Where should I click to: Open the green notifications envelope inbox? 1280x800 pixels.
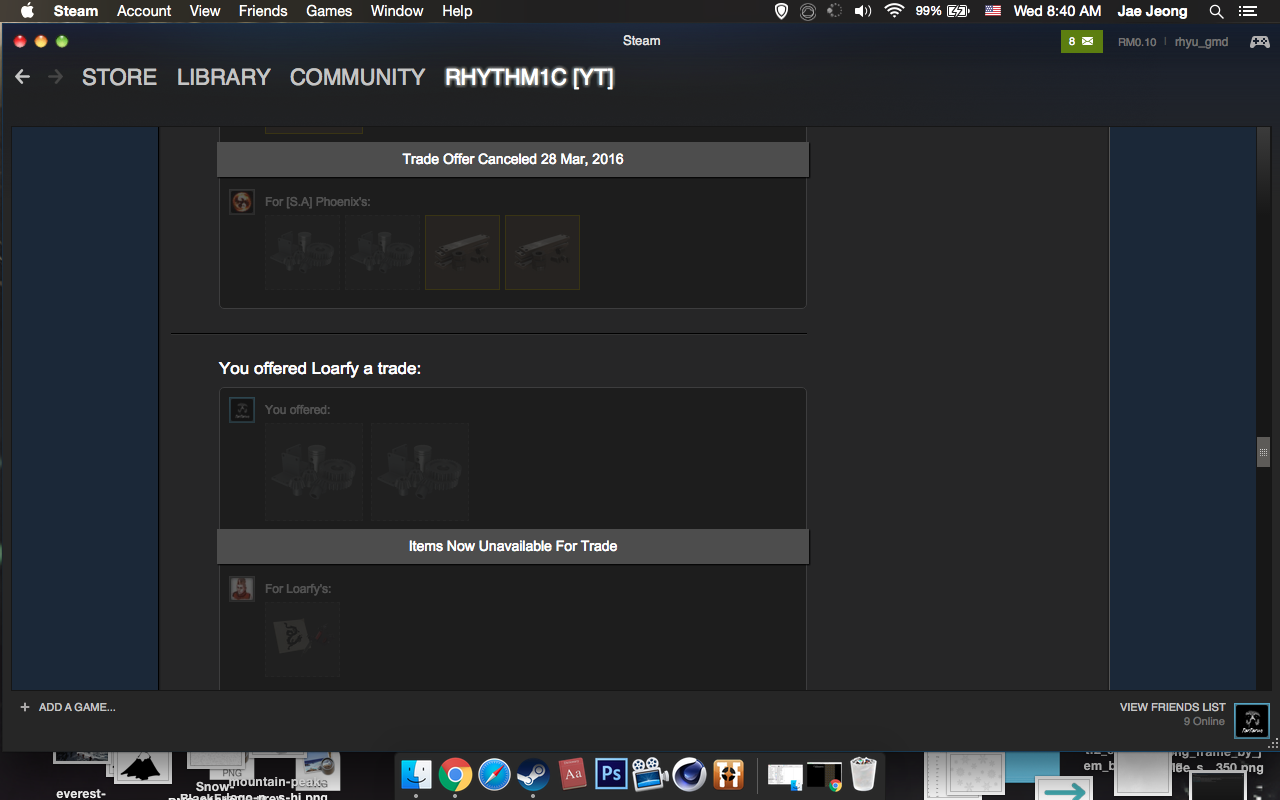pyautogui.click(x=1080, y=41)
